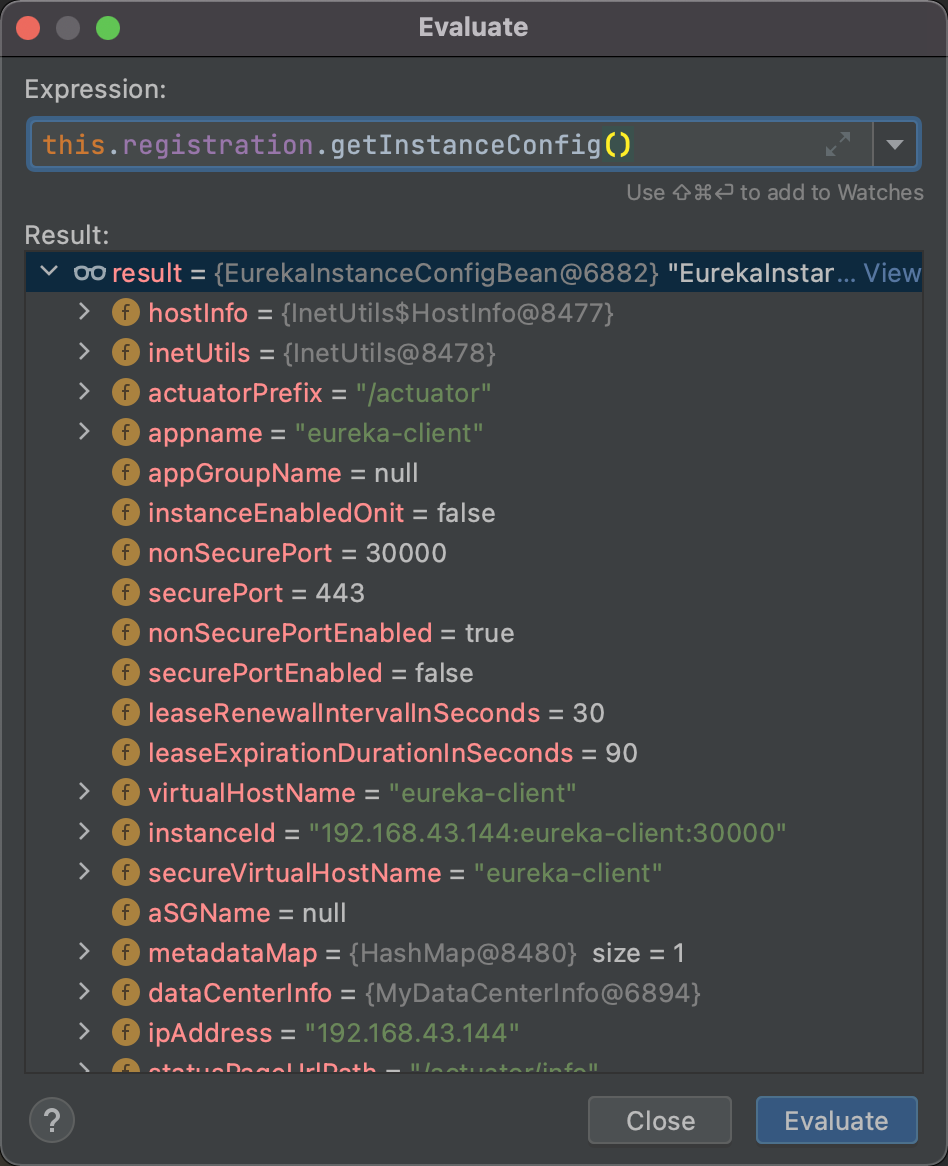Click the field icon next to appGroupName

[x=125, y=473]
